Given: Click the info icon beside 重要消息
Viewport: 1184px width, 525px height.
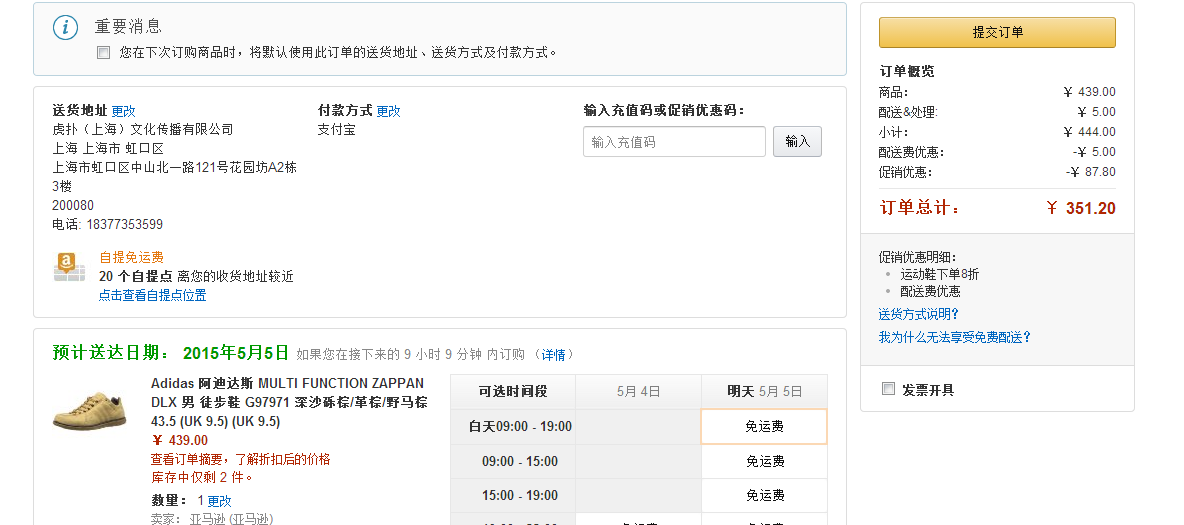Looking at the screenshot, I should pos(66,27).
